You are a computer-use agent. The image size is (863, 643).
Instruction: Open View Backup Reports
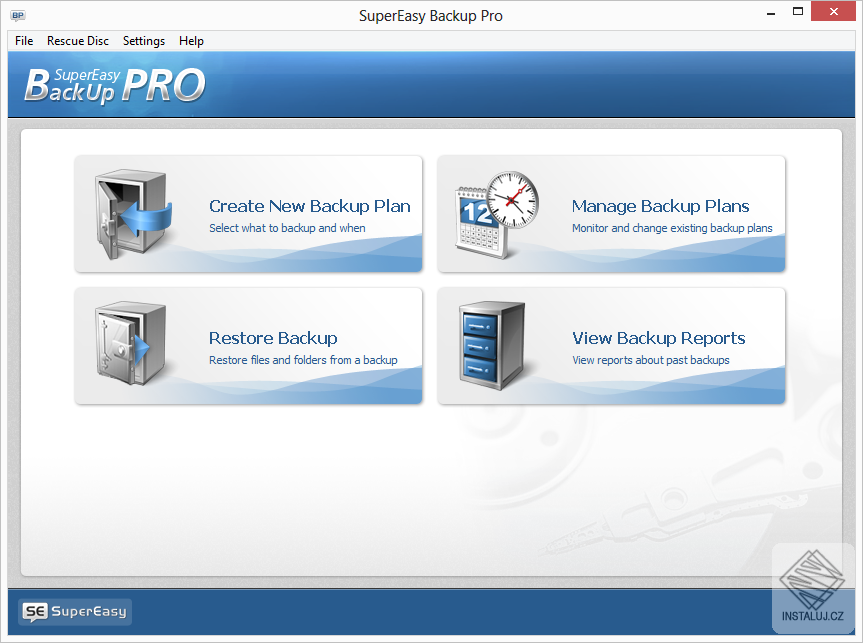click(x=659, y=338)
